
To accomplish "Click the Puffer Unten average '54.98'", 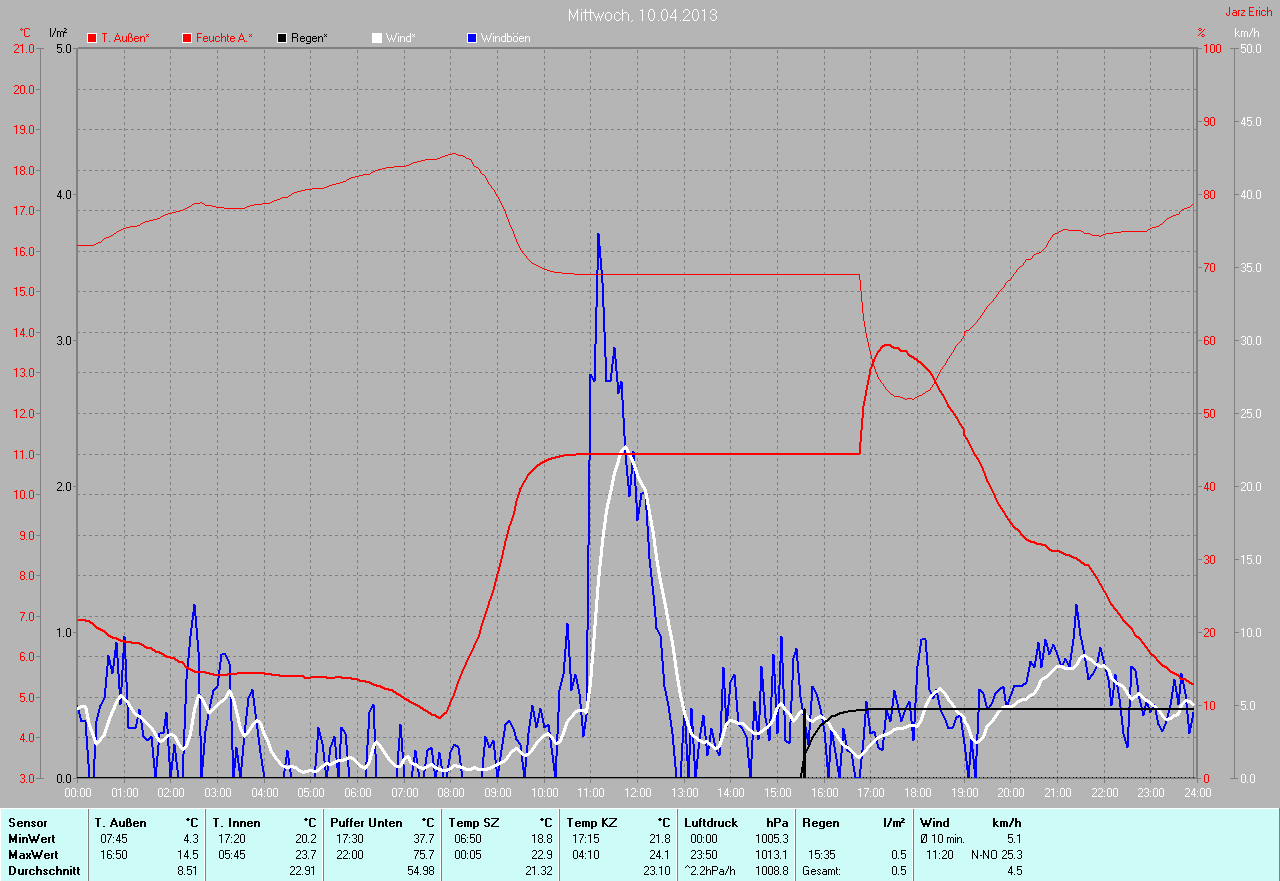I will pos(420,871).
